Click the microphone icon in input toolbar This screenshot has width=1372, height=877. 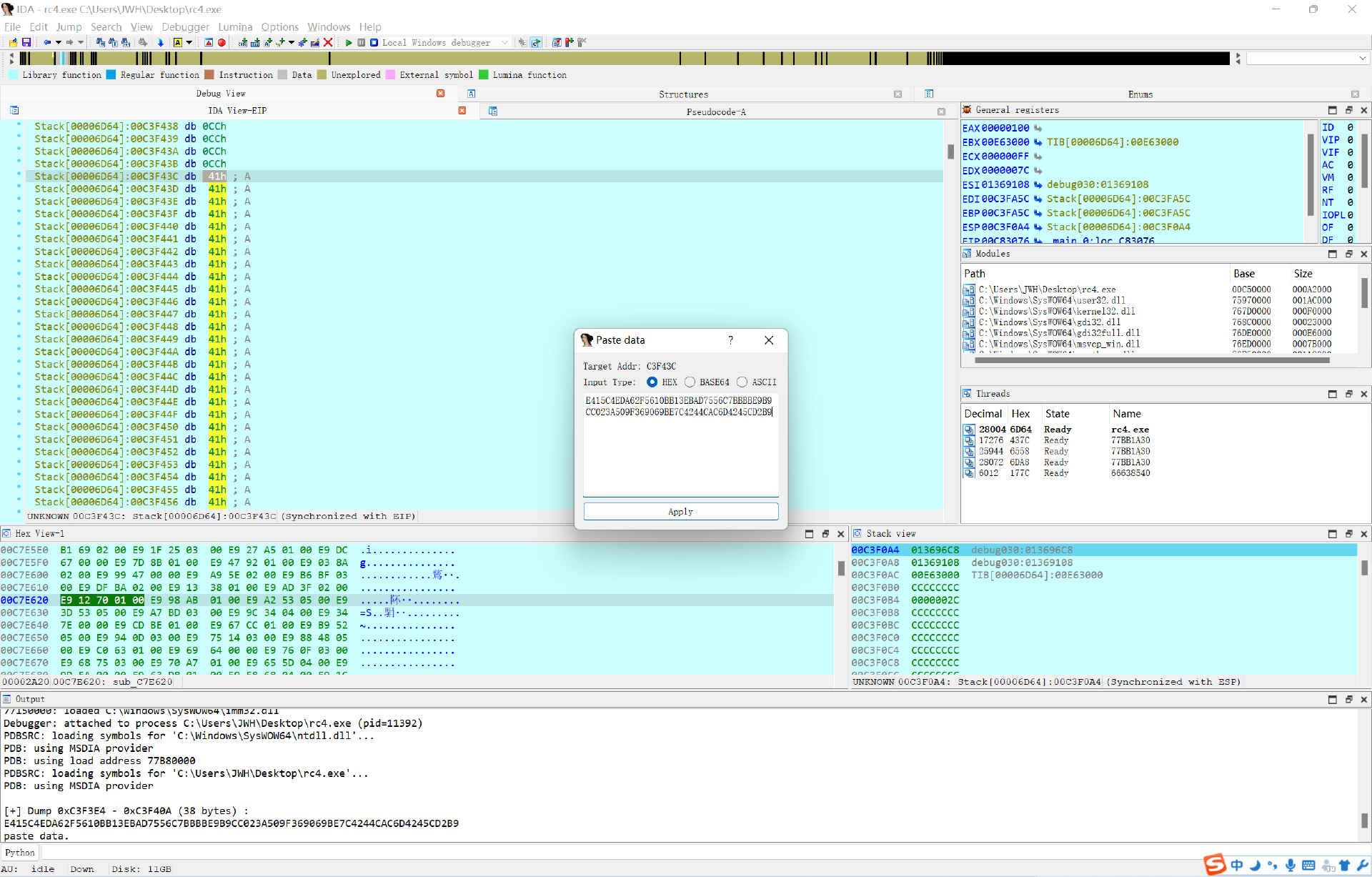pyautogui.click(x=1291, y=866)
